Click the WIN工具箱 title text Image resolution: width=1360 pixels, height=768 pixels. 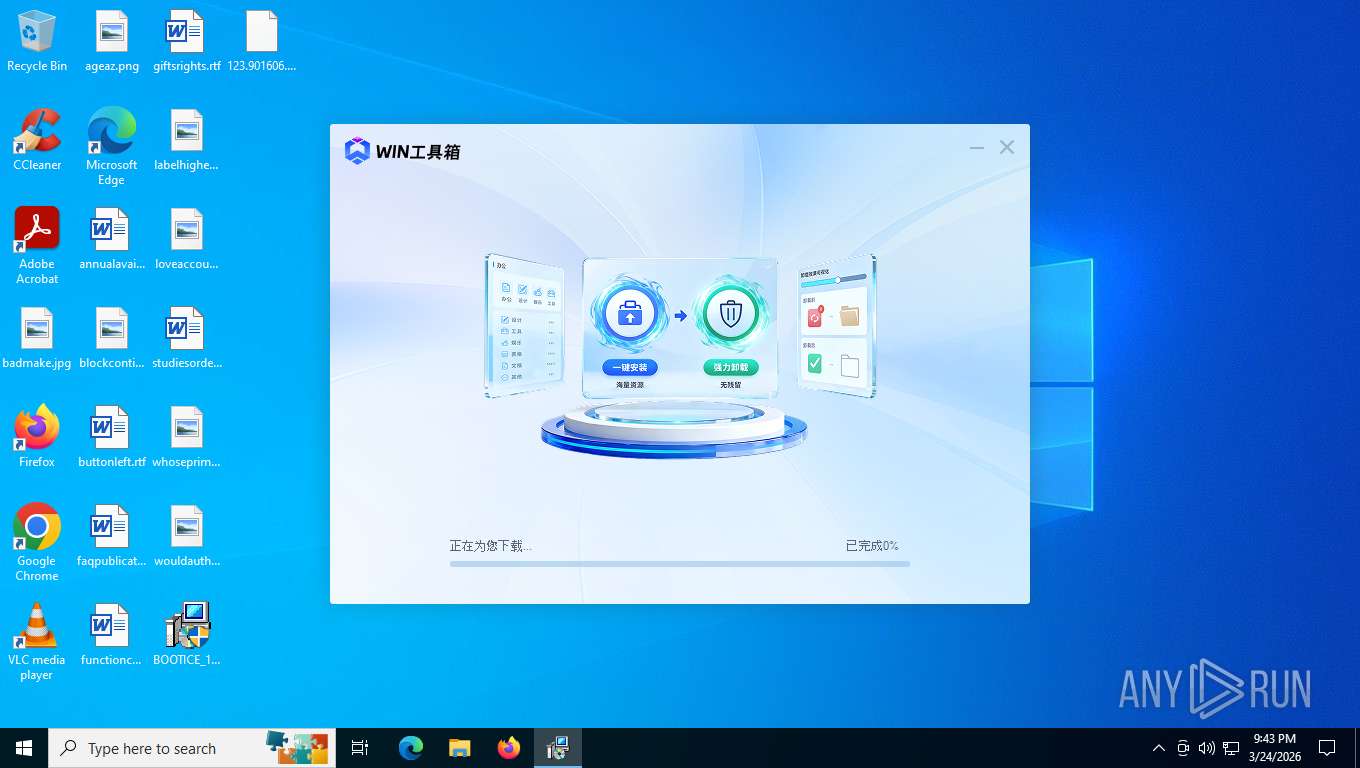click(x=418, y=152)
